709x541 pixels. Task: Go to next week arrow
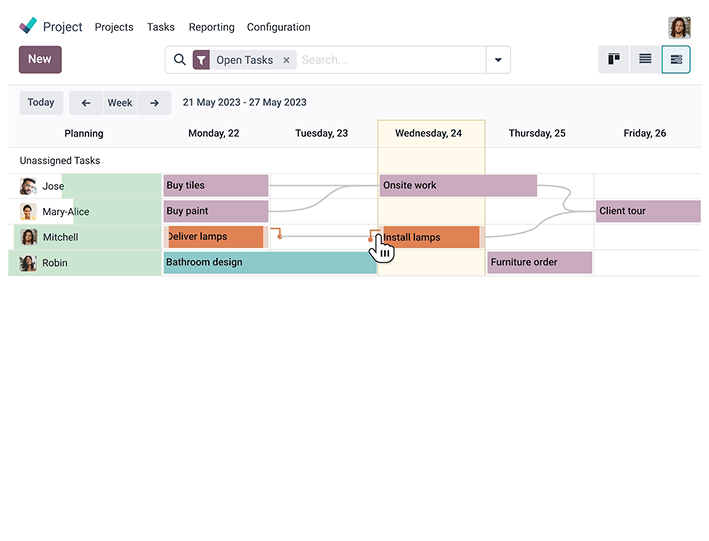click(154, 103)
